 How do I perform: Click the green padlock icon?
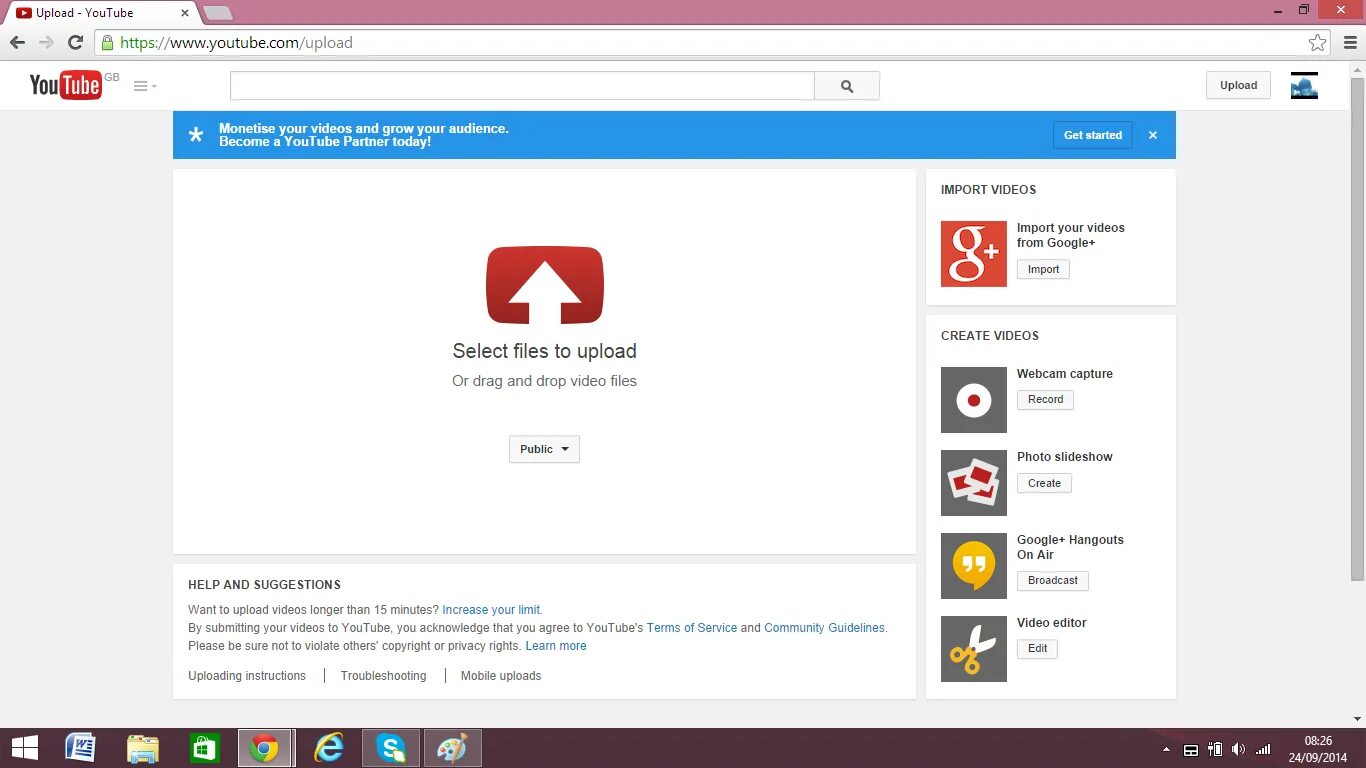(x=107, y=43)
